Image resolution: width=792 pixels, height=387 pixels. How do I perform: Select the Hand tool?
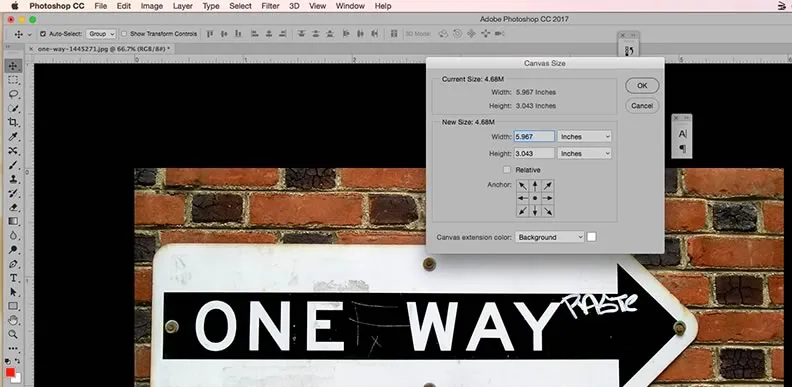[x=13, y=320]
